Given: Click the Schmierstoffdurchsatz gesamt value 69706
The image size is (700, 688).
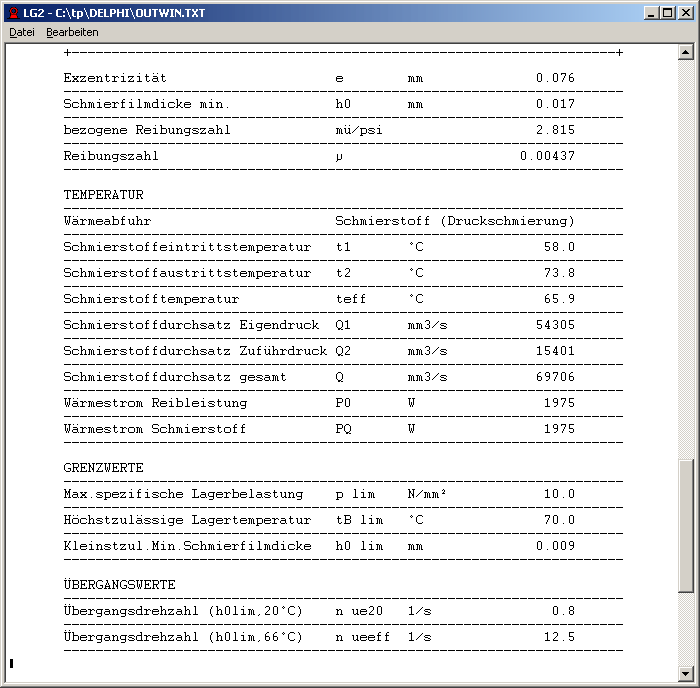Looking at the screenshot, I should (x=555, y=377).
